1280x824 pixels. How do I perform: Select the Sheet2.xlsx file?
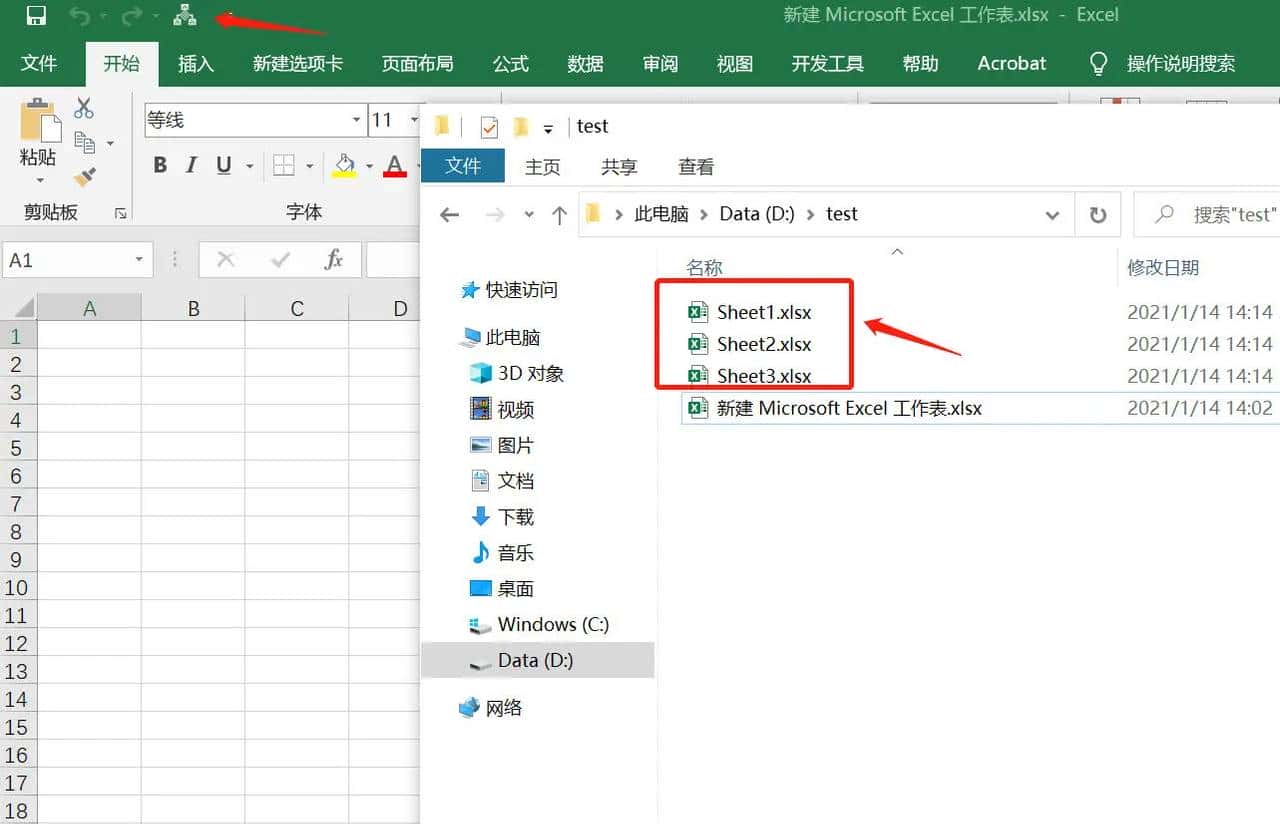764,343
